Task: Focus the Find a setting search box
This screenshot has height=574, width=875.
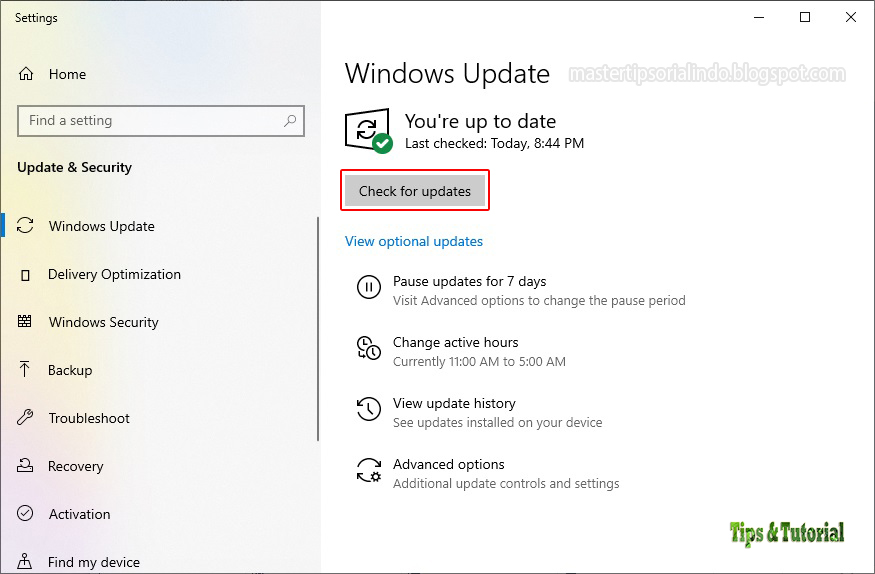Action: click(161, 120)
